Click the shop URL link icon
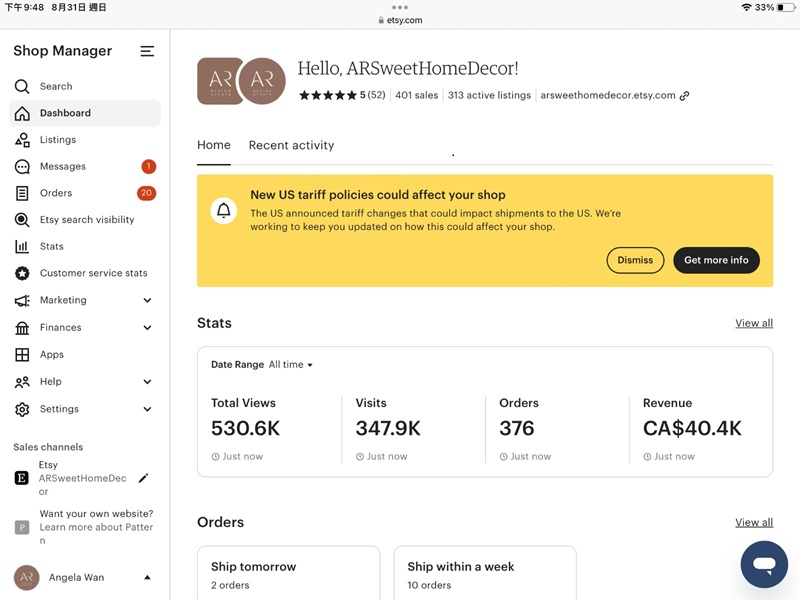This screenshot has height=600, width=800. [x=684, y=96]
